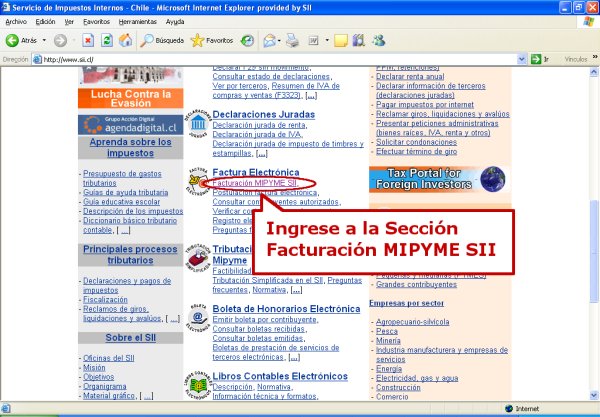Click Declaración jurada de renta link

259,125
